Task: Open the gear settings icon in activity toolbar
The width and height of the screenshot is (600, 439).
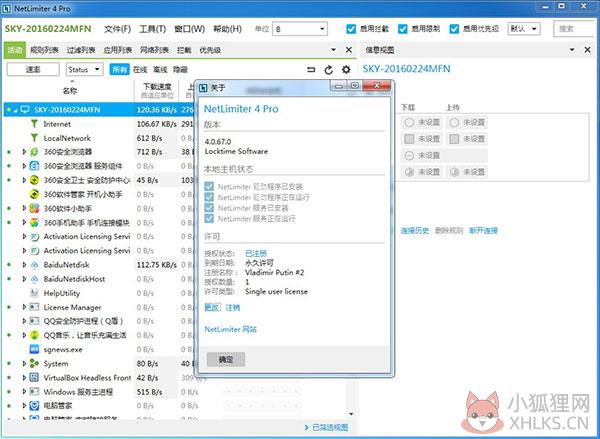Action: [346, 70]
